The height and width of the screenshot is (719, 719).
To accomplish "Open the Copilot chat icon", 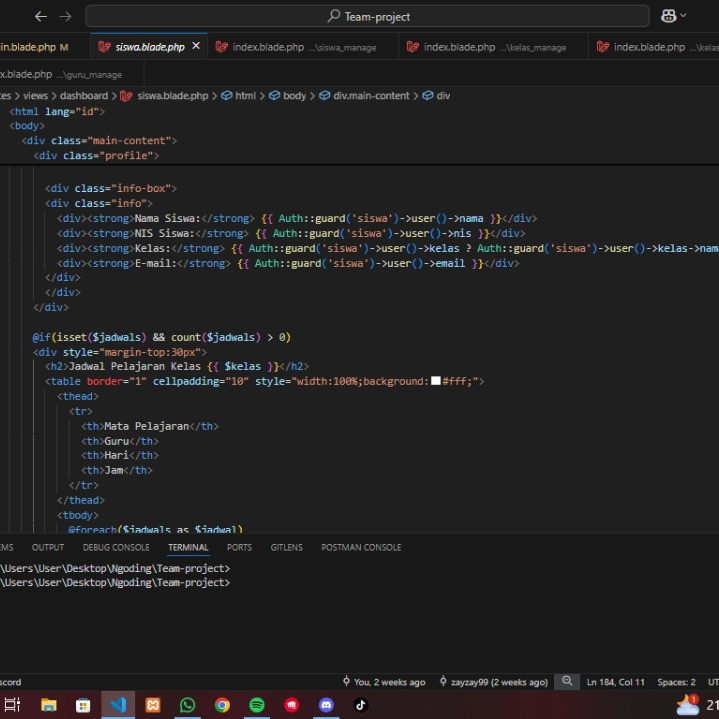I will (x=667, y=16).
